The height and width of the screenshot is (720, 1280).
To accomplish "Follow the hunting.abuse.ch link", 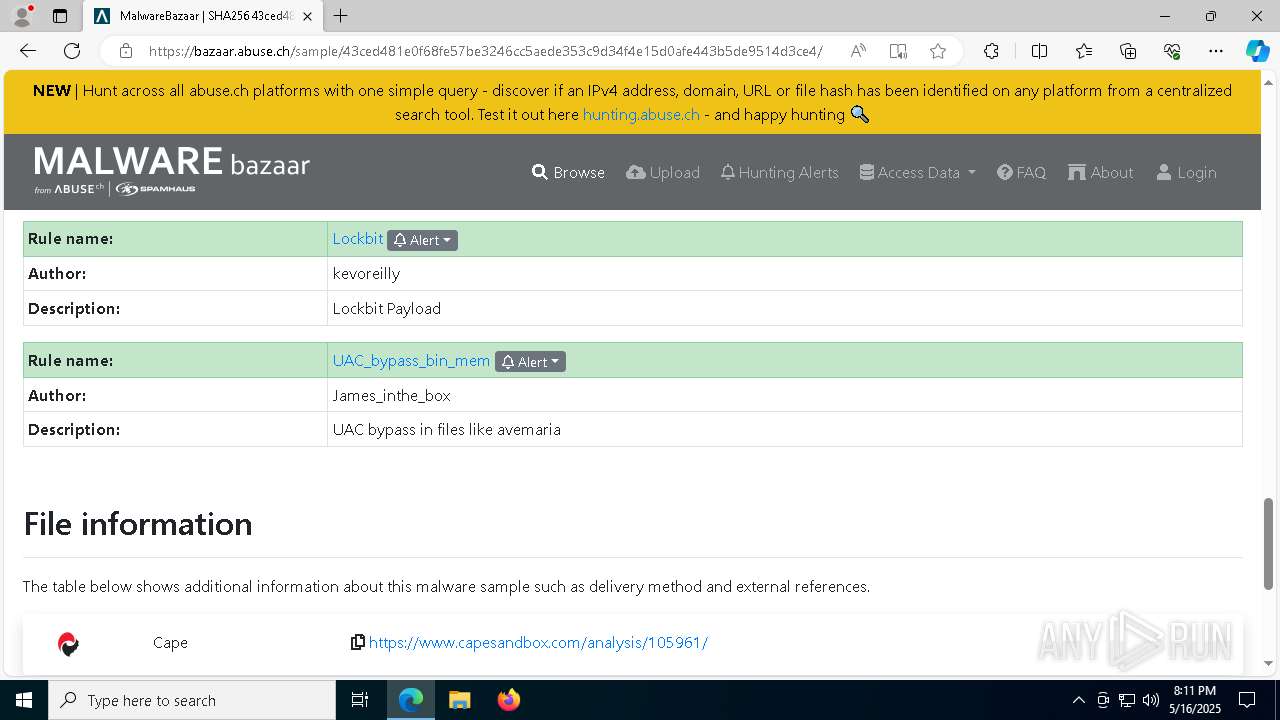I will (641, 114).
